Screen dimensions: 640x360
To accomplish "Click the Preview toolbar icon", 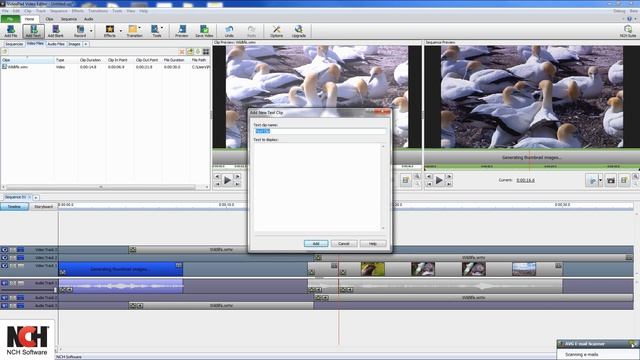I will (182, 31).
